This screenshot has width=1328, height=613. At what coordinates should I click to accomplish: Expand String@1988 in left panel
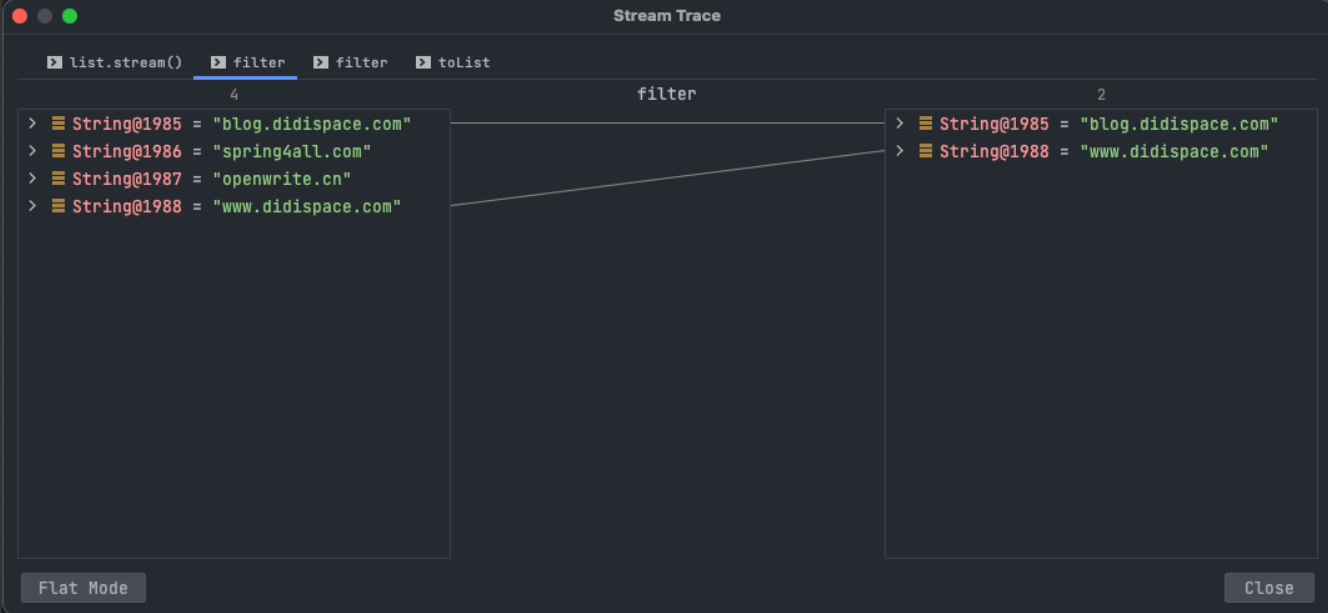click(x=32, y=206)
